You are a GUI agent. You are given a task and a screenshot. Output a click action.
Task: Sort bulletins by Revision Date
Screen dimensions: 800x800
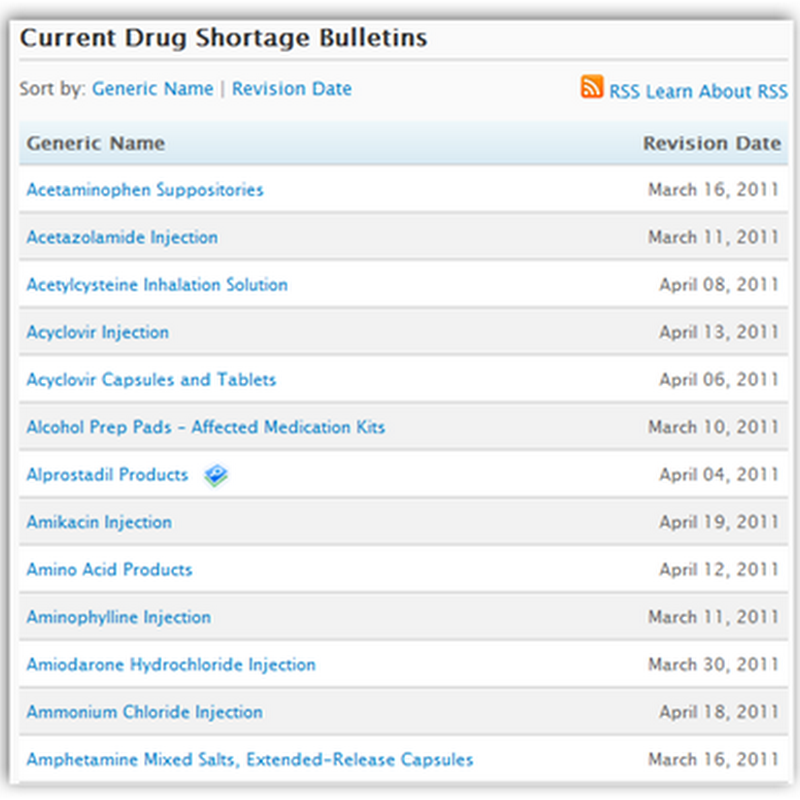291,89
